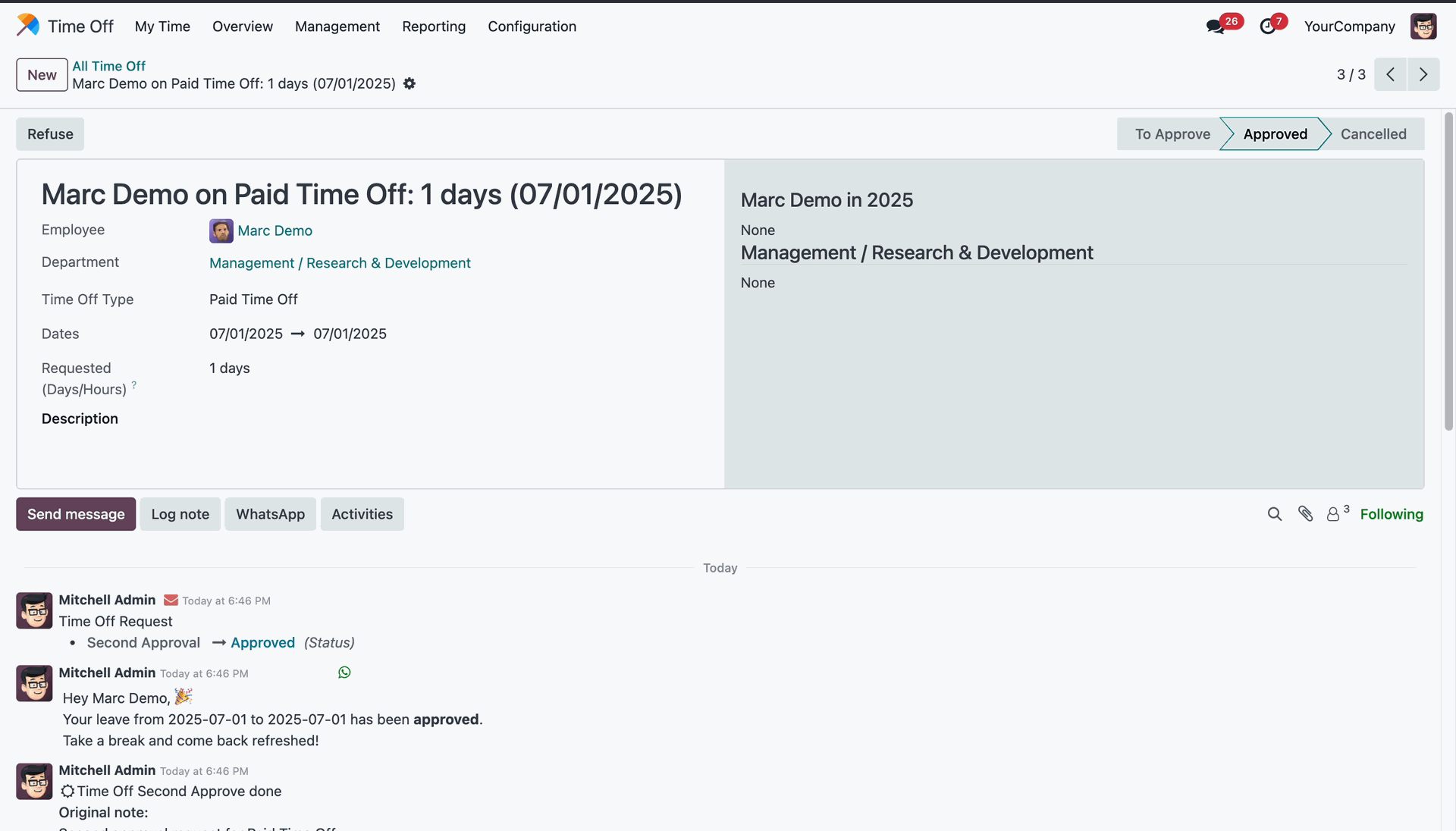Go to previous record with left arrow
The height and width of the screenshot is (831, 1456).
(x=1390, y=74)
